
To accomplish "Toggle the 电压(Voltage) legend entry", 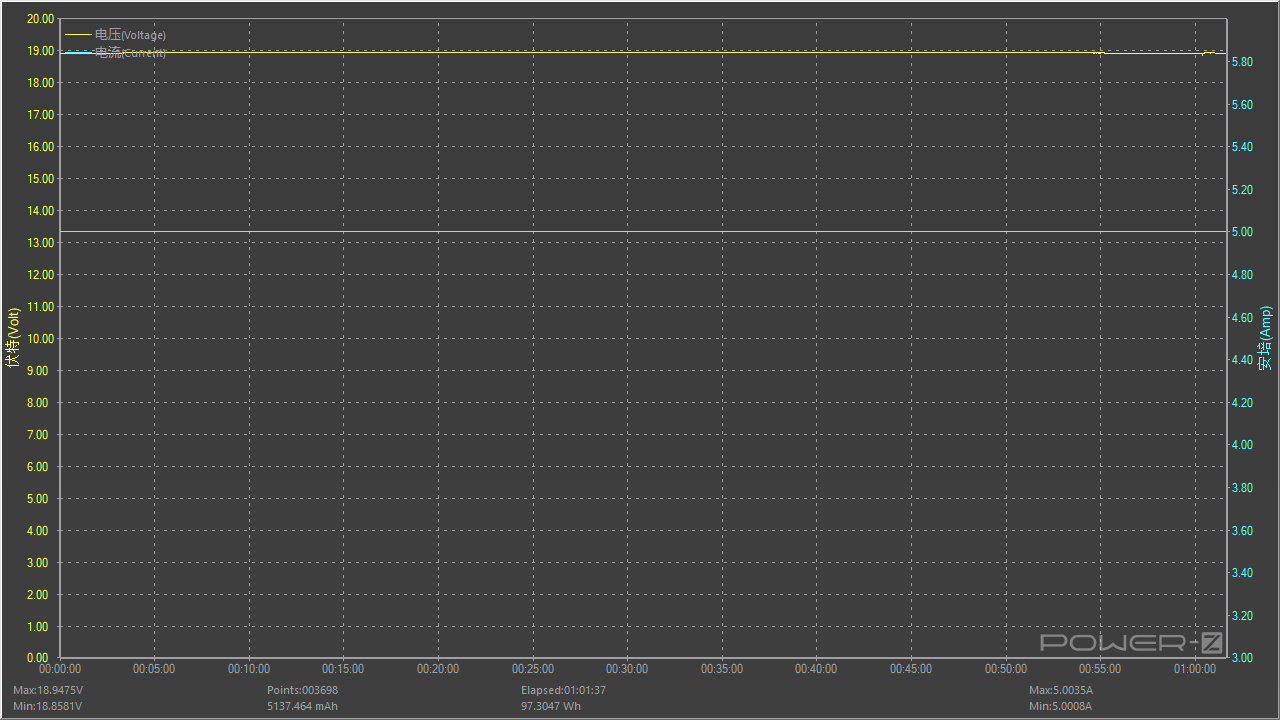I will coord(130,35).
